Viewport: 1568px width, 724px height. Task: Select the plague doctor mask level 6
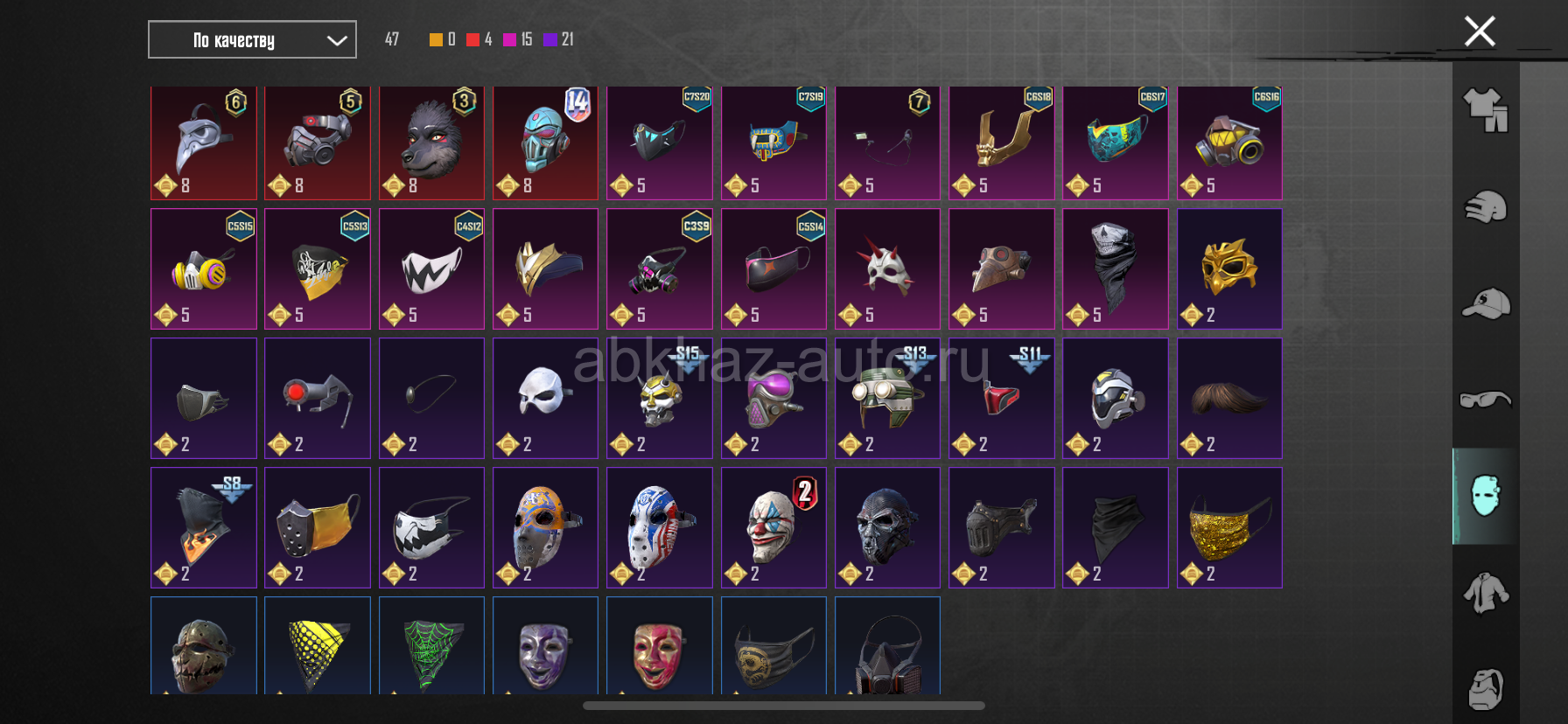click(204, 143)
